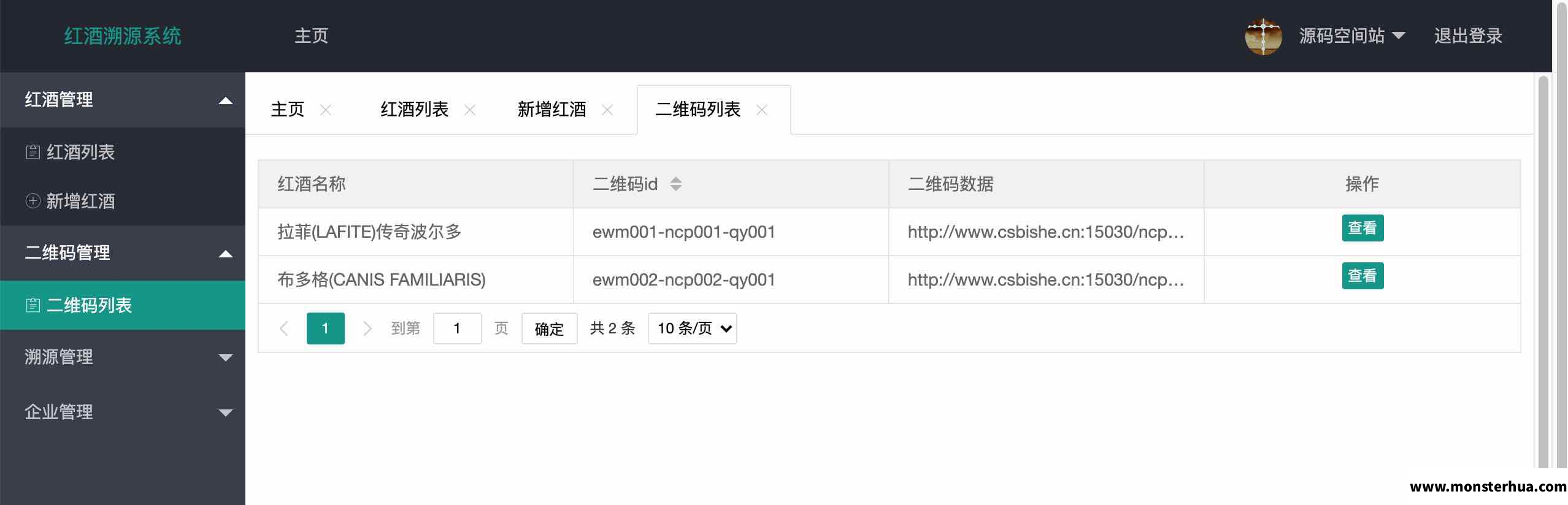Click the user avatar image
This screenshot has width=1568, height=505.
pos(1263,37)
